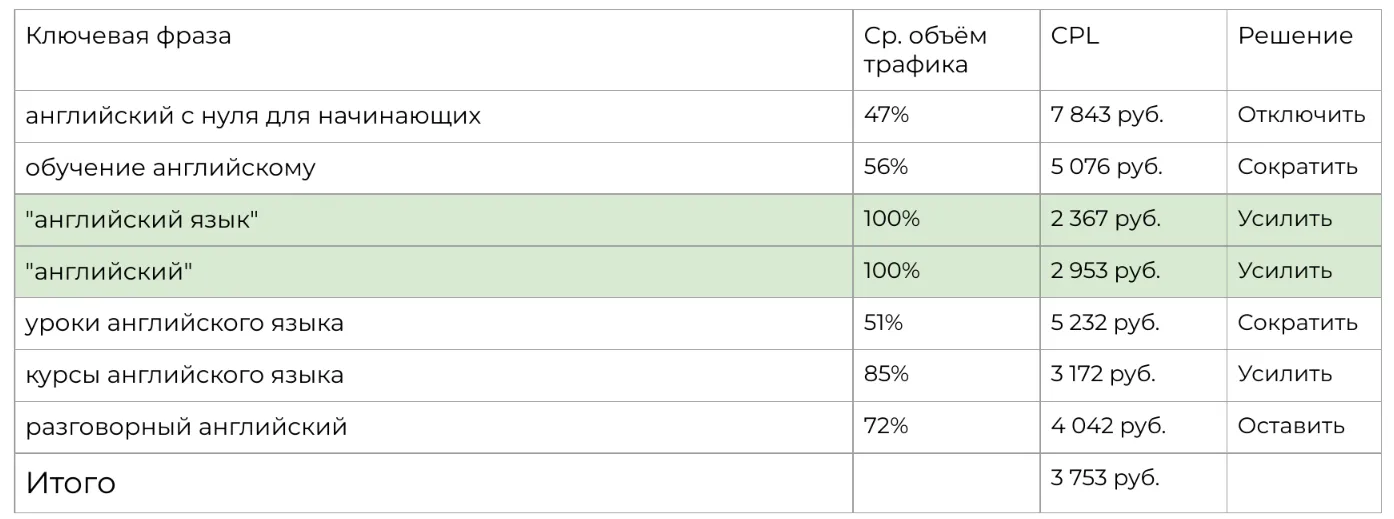Image resolution: width=1394 pixels, height=519 pixels.
Task: Click "Усилить" in the 2 953 руб. row
Action: (x=1285, y=271)
